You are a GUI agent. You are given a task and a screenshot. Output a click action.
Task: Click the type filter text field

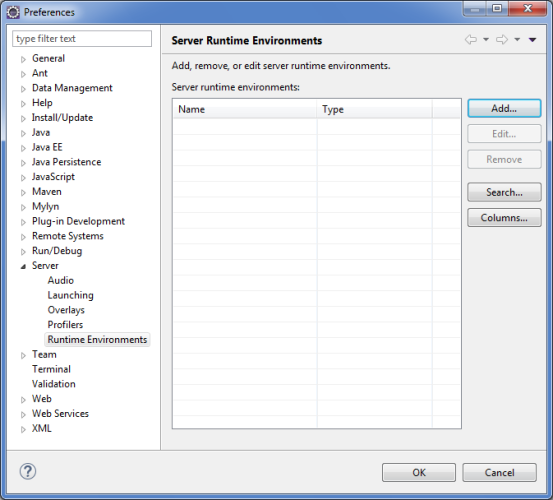82,38
